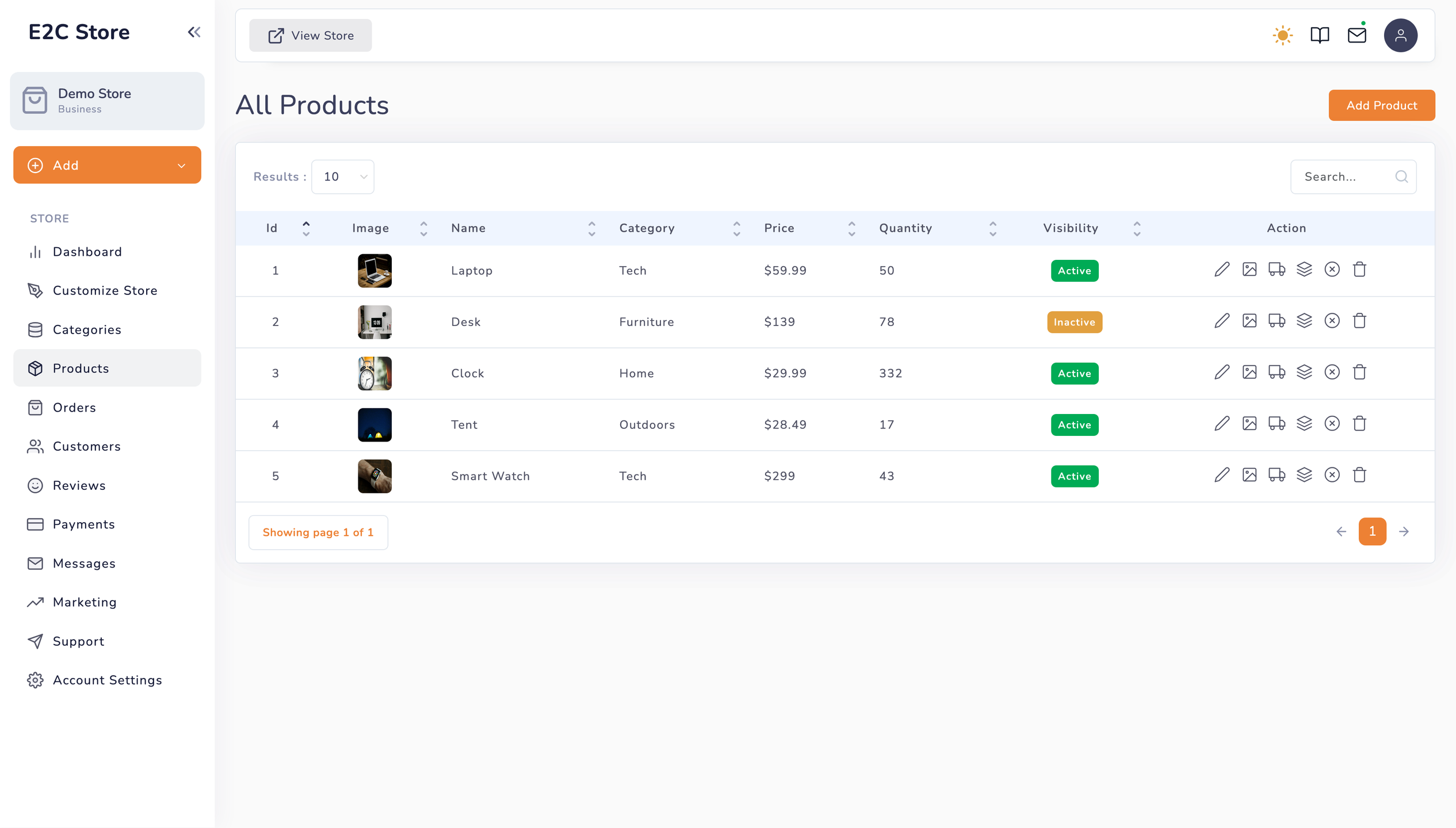Click the circled X icon for Laptop
The width and height of the screenshot is (1456, 828).
pos(1332,270)
